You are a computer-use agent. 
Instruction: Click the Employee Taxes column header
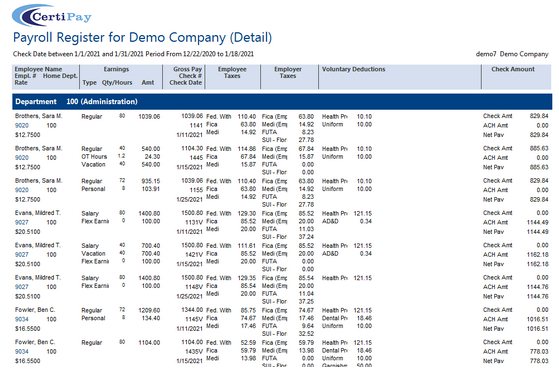(x=232, y=72)
